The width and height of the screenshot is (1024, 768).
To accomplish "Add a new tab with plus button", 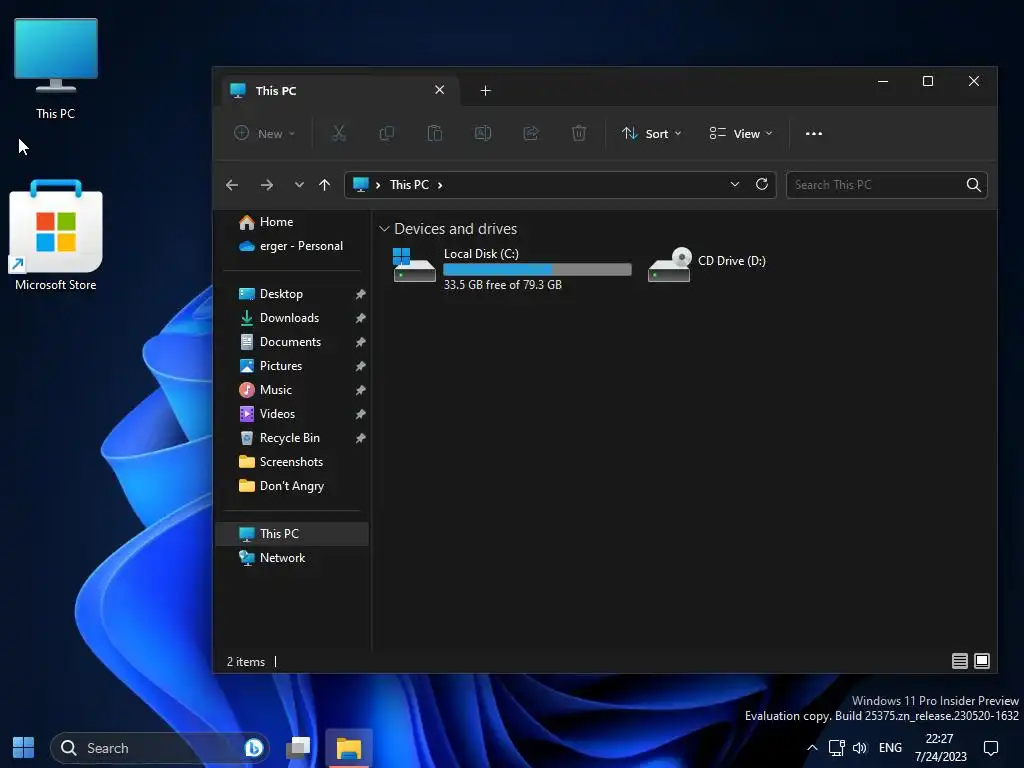I will tap(485, 90).
